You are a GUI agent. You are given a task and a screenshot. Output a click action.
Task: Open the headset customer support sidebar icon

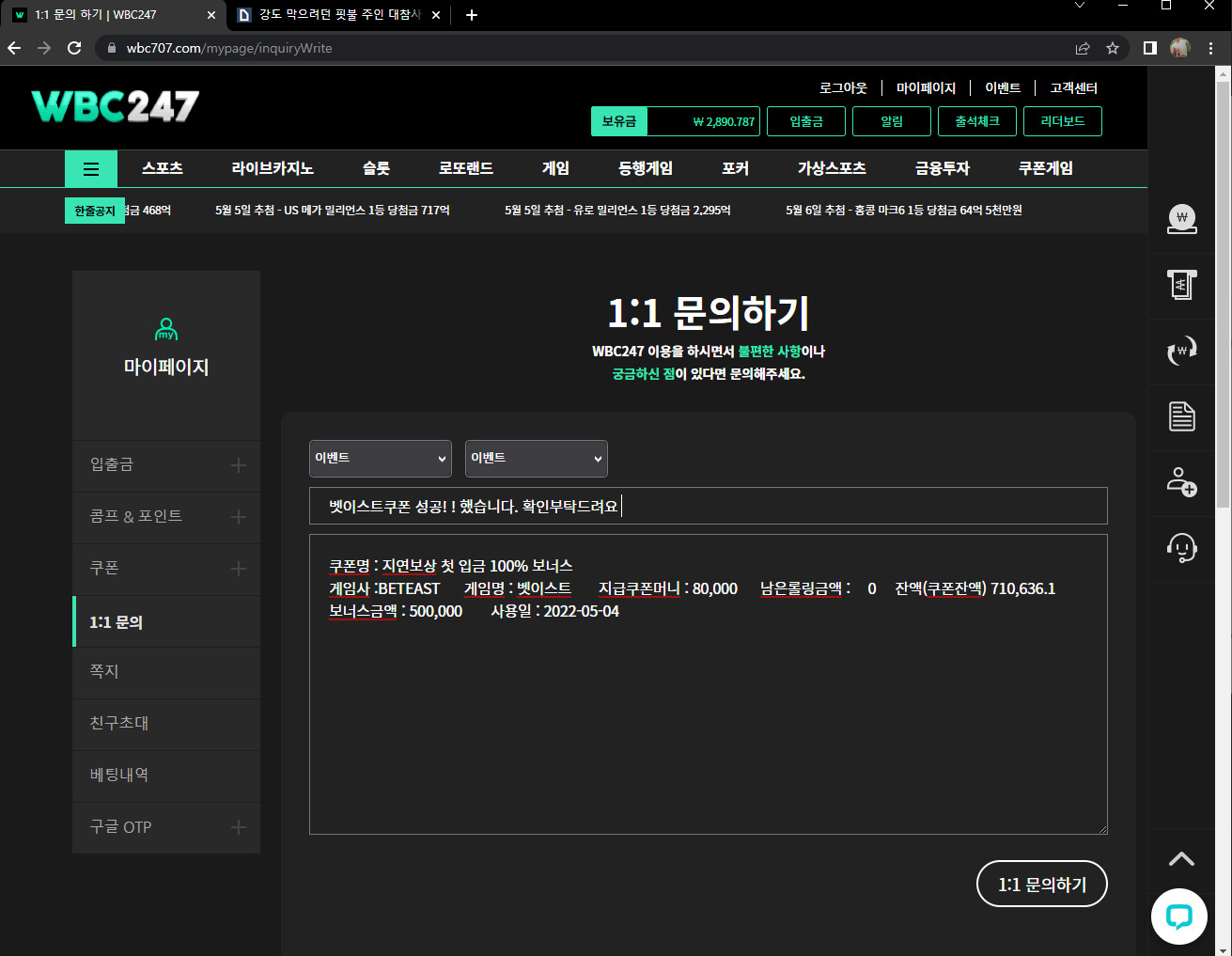click(1181, 547)
